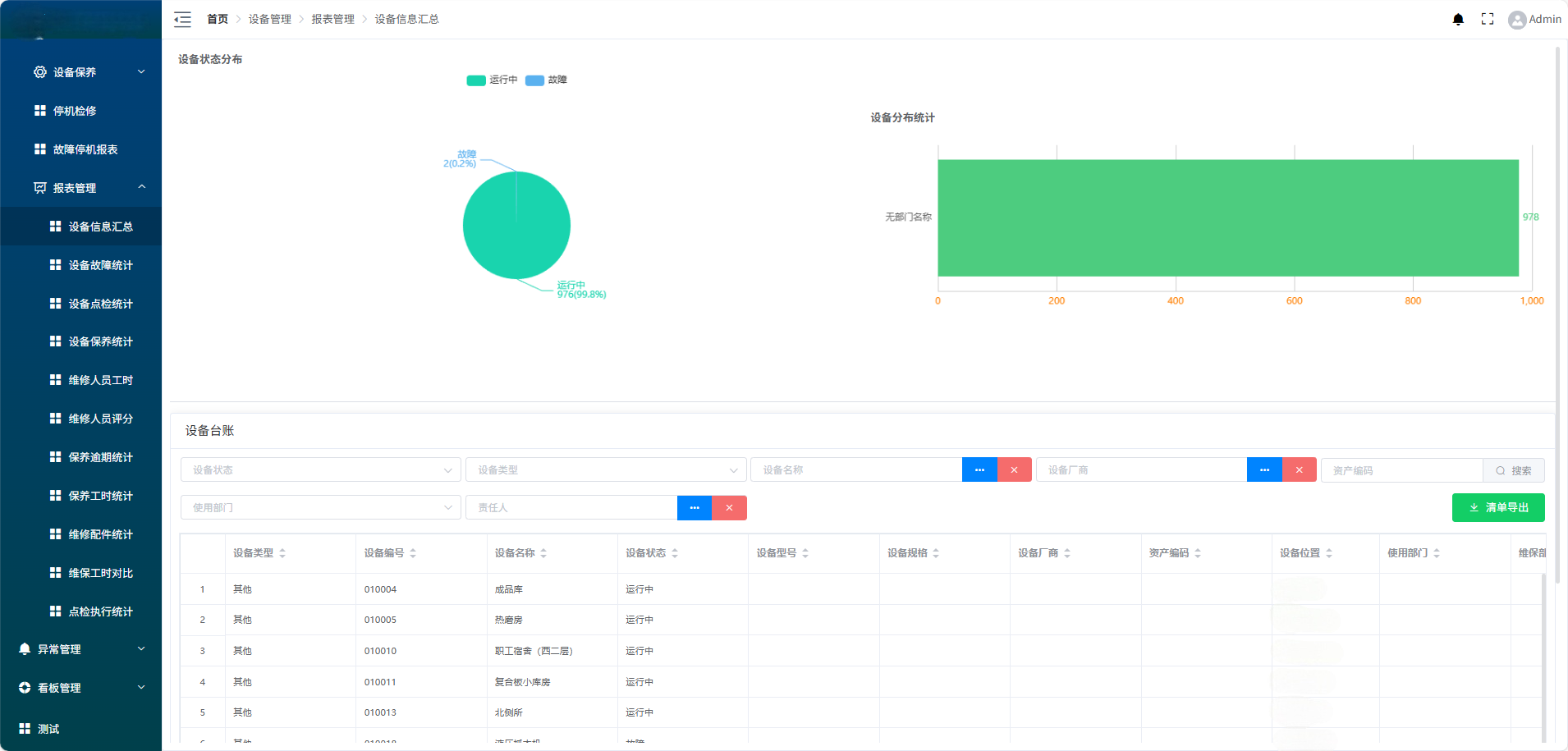Click the green 无部门名称 bar in chart

pos(1227,218)
